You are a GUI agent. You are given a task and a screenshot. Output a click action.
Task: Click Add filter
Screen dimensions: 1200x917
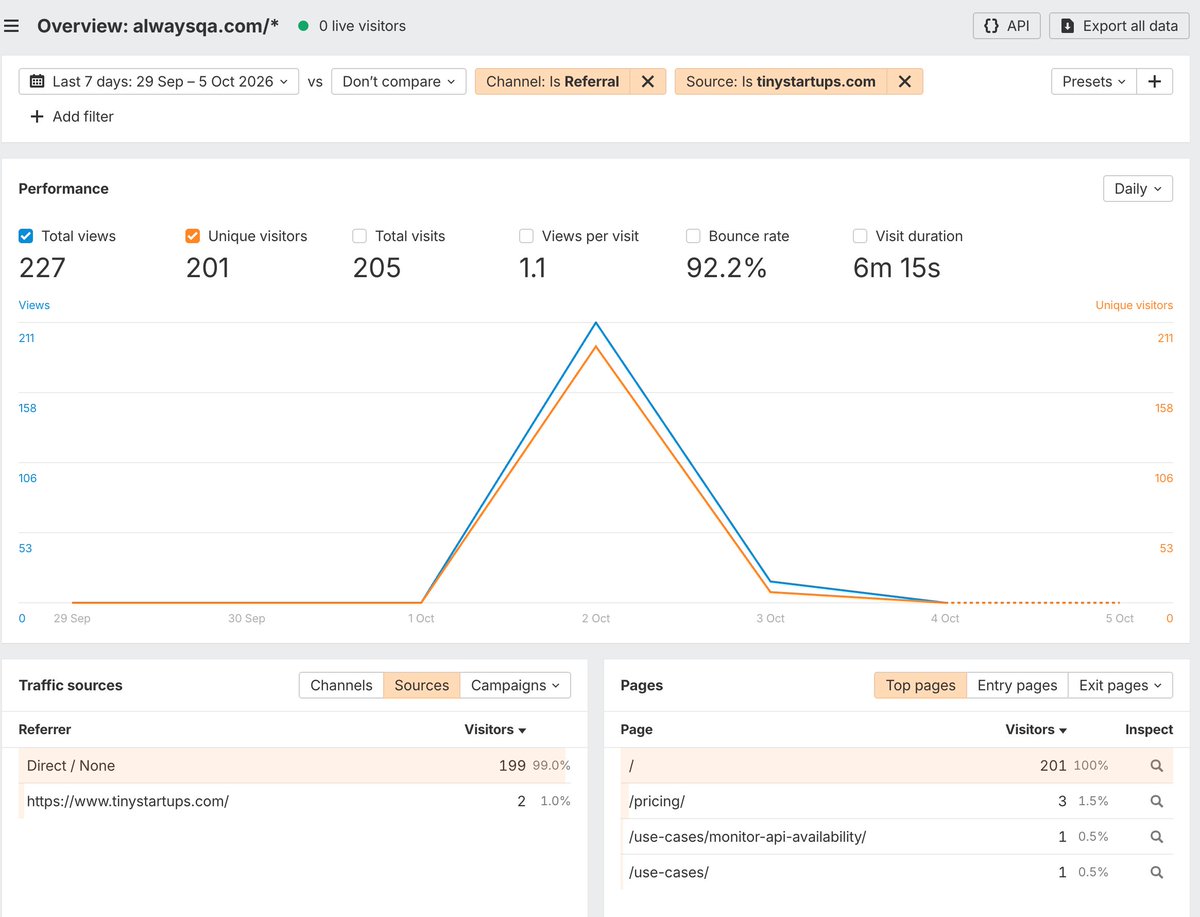pyautogui.click(x=72, y=117)
